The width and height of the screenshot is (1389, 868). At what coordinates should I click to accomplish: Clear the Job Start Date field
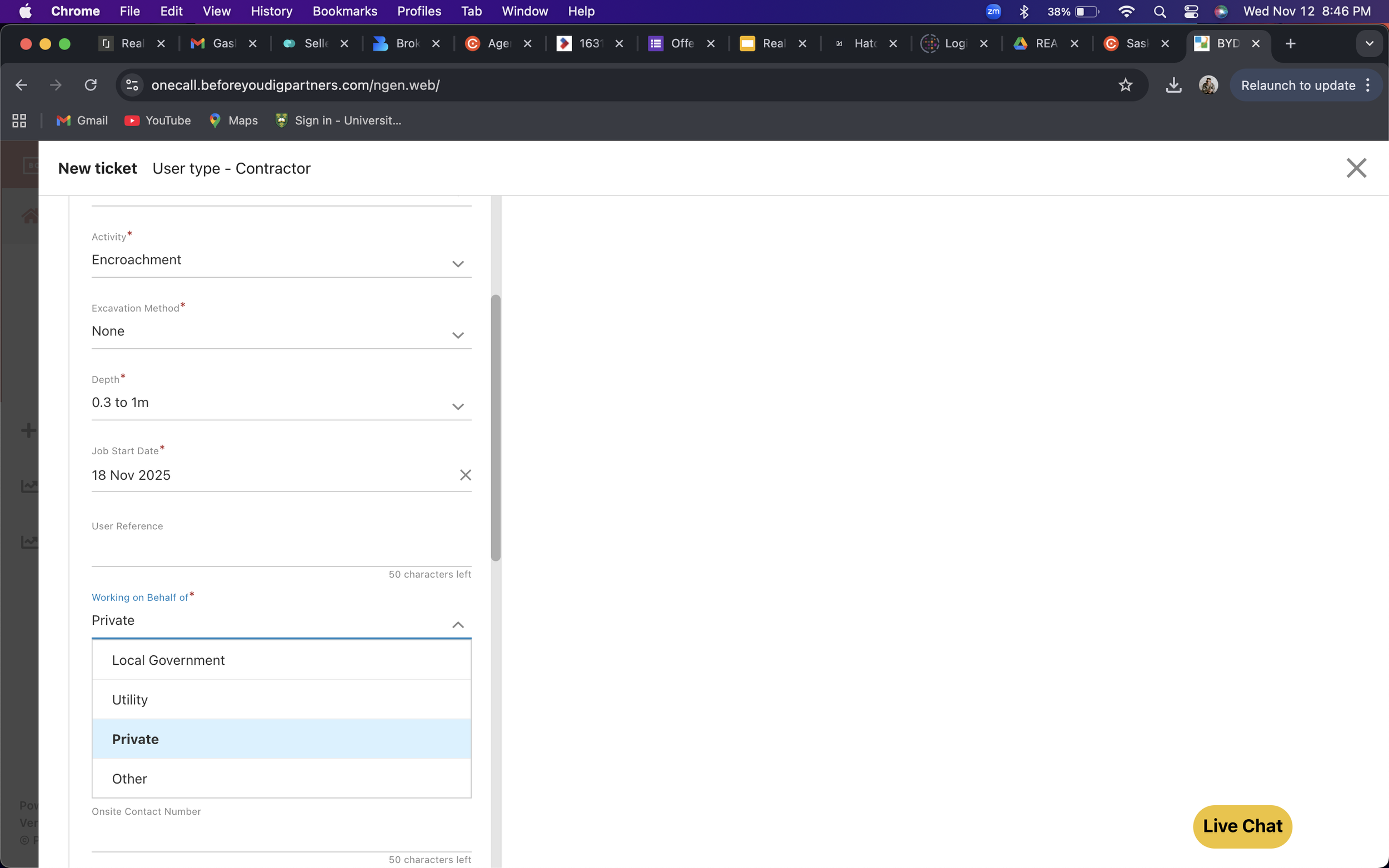pyautogui.click(x=465, y=475)
